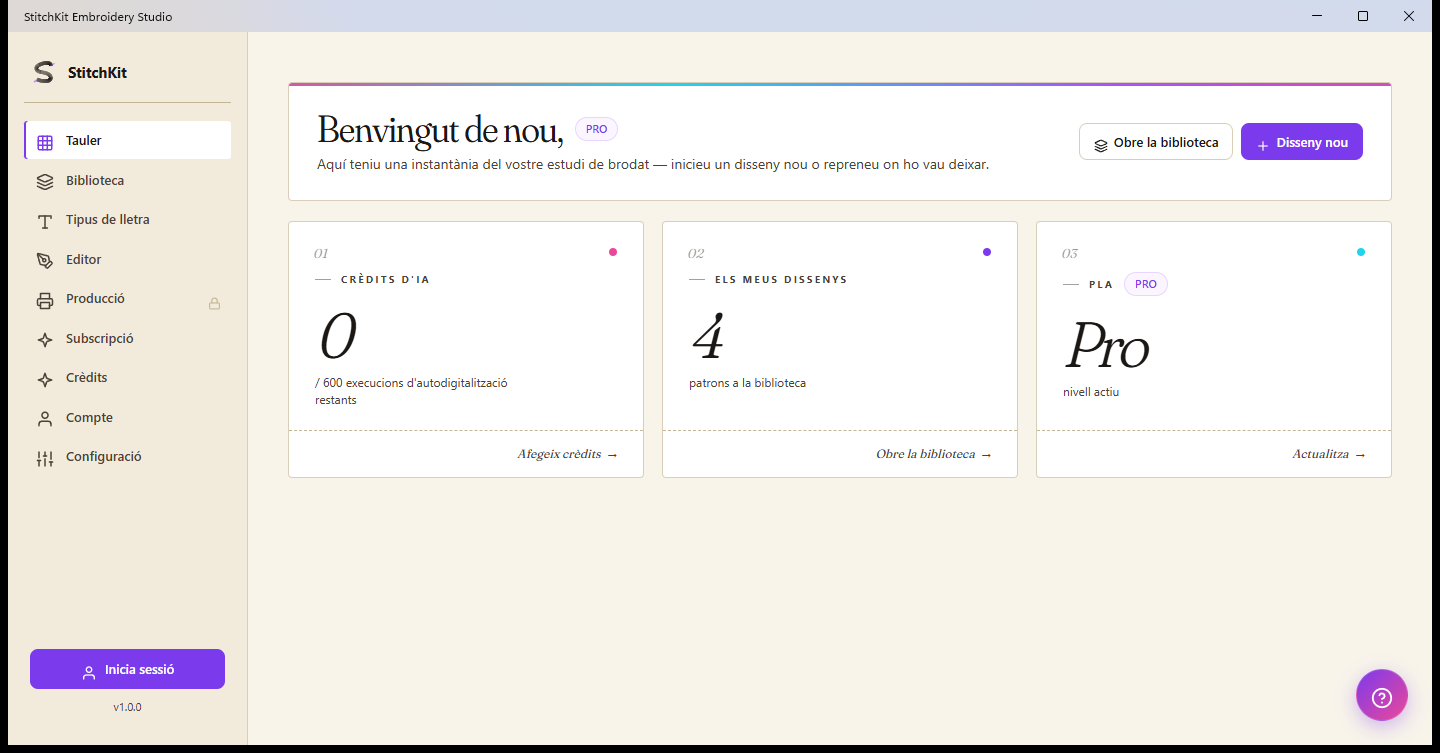The width and height of the screenshot is (1440, 753).
Task: Open the Tauler dashboard menu item
Action: click(128, 140)
